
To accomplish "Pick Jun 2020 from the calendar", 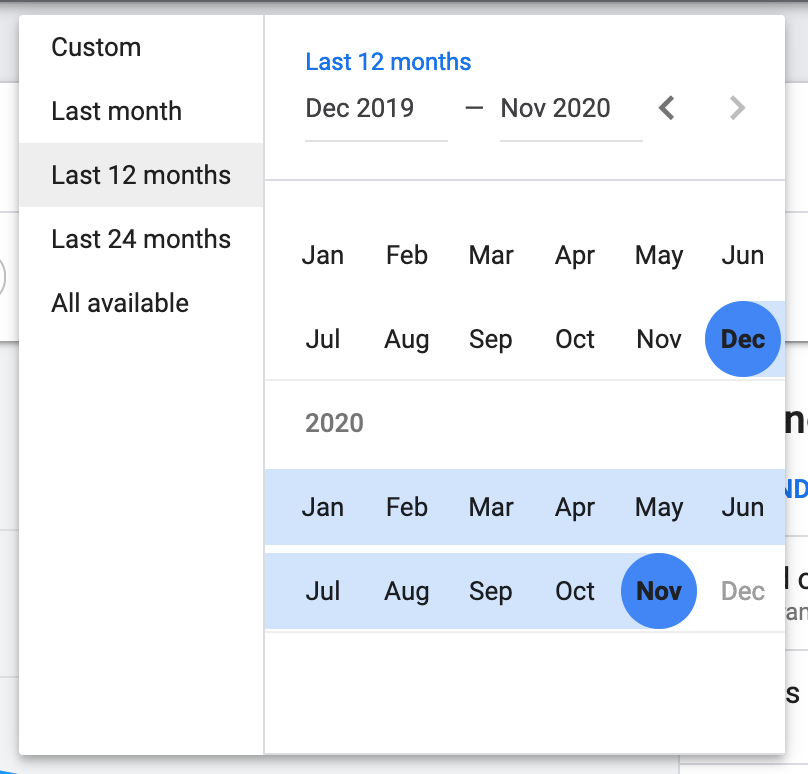I will pyautogui.click(x=742, y=507).
